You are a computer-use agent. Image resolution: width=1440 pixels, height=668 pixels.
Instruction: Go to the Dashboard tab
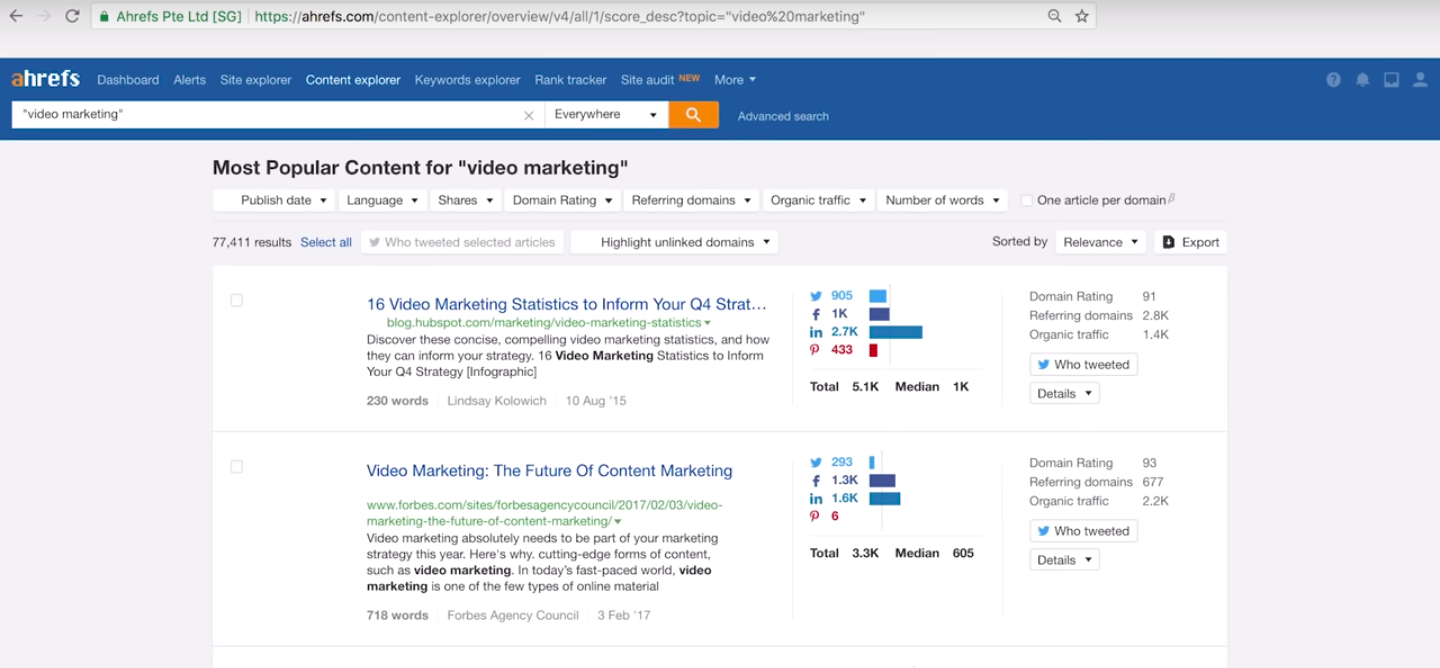[128, 80]
